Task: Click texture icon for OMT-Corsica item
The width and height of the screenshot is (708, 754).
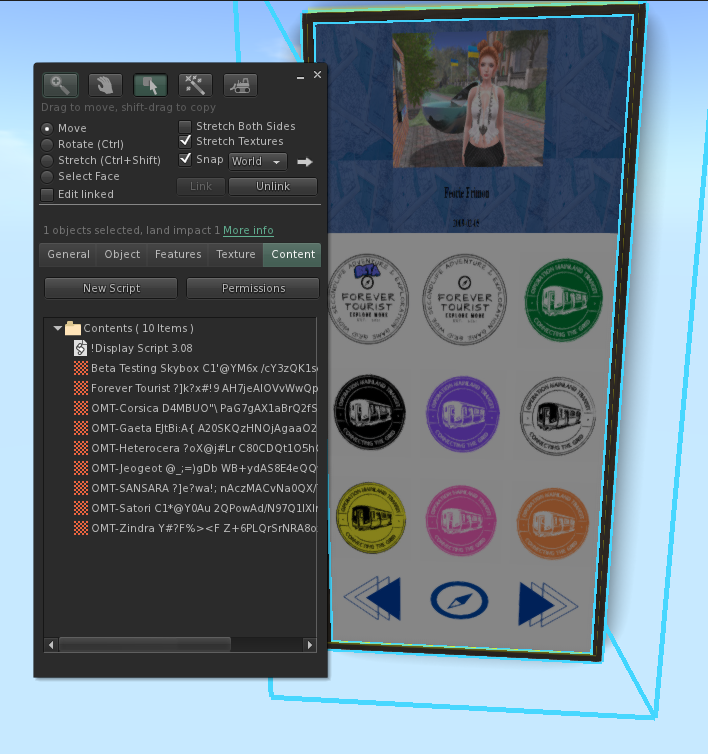Action: point(81,408)
